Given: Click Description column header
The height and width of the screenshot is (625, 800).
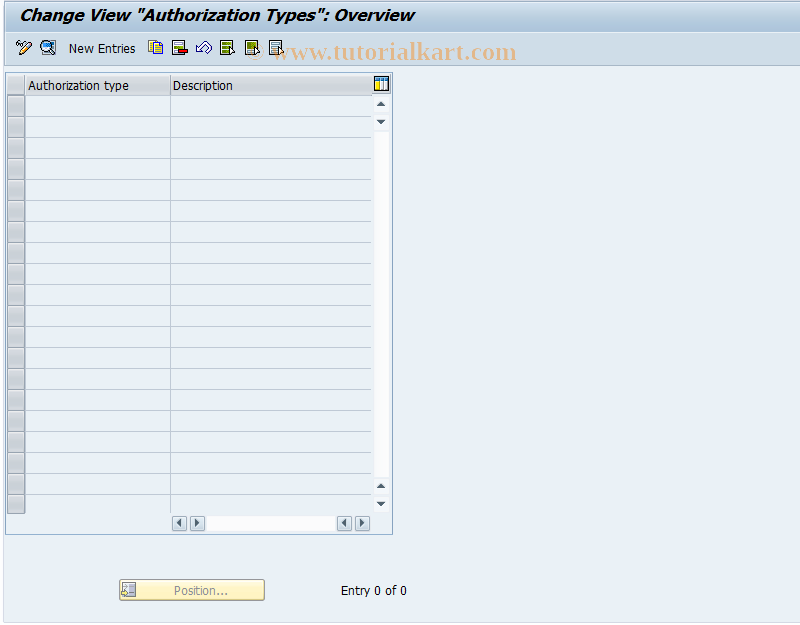Looking at the screenshot, I should [x=271, y=86].
